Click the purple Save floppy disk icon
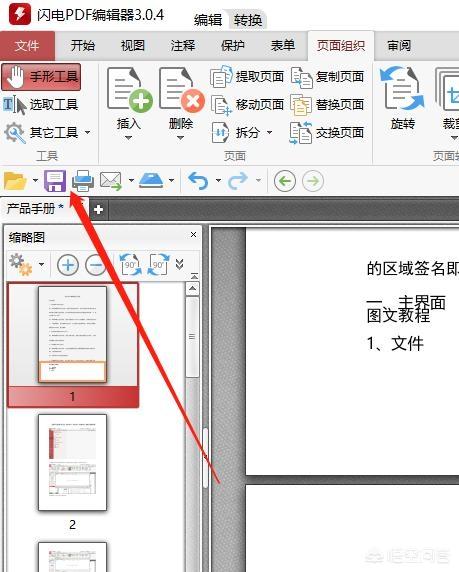 (x=55, y=181)
